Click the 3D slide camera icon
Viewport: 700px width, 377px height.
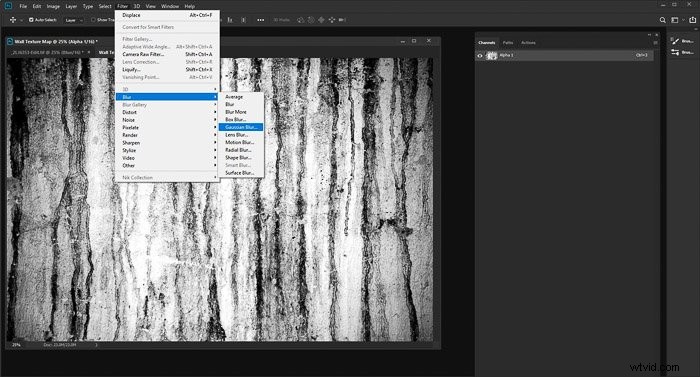click(x=332, y=20)
